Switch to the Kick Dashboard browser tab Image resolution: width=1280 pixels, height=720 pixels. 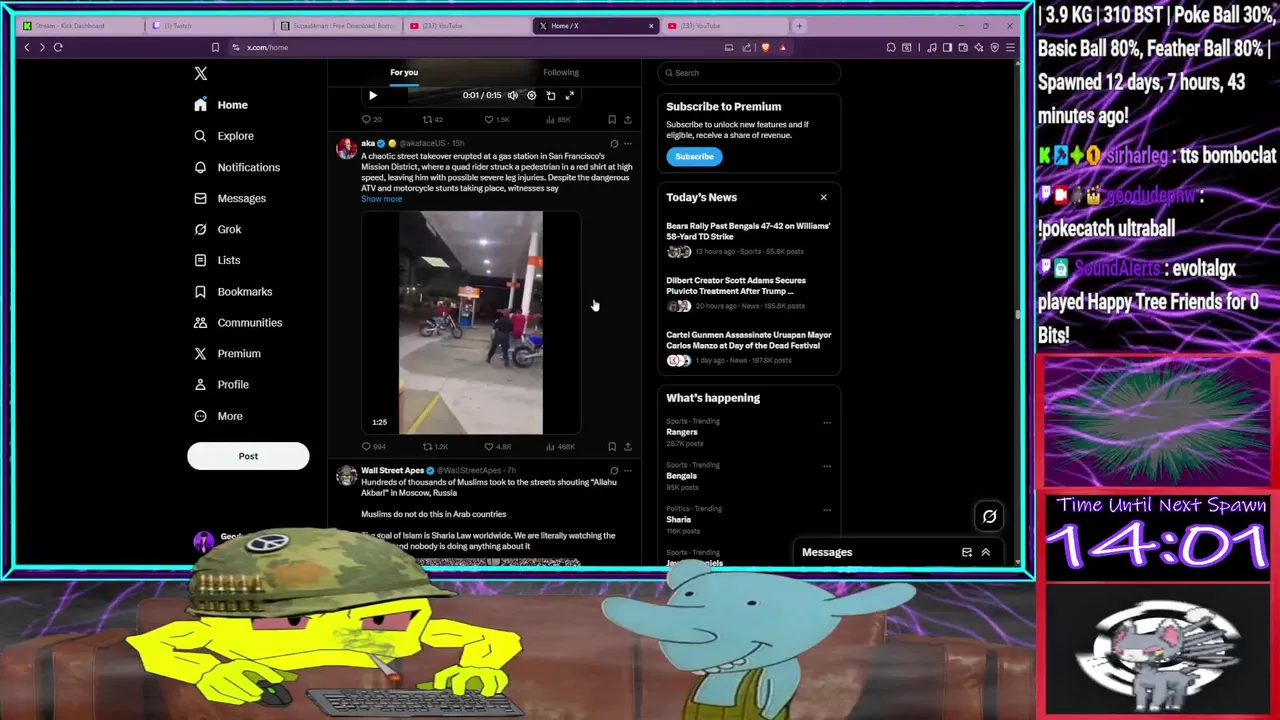pyautogui.click(x=78, y=25)
